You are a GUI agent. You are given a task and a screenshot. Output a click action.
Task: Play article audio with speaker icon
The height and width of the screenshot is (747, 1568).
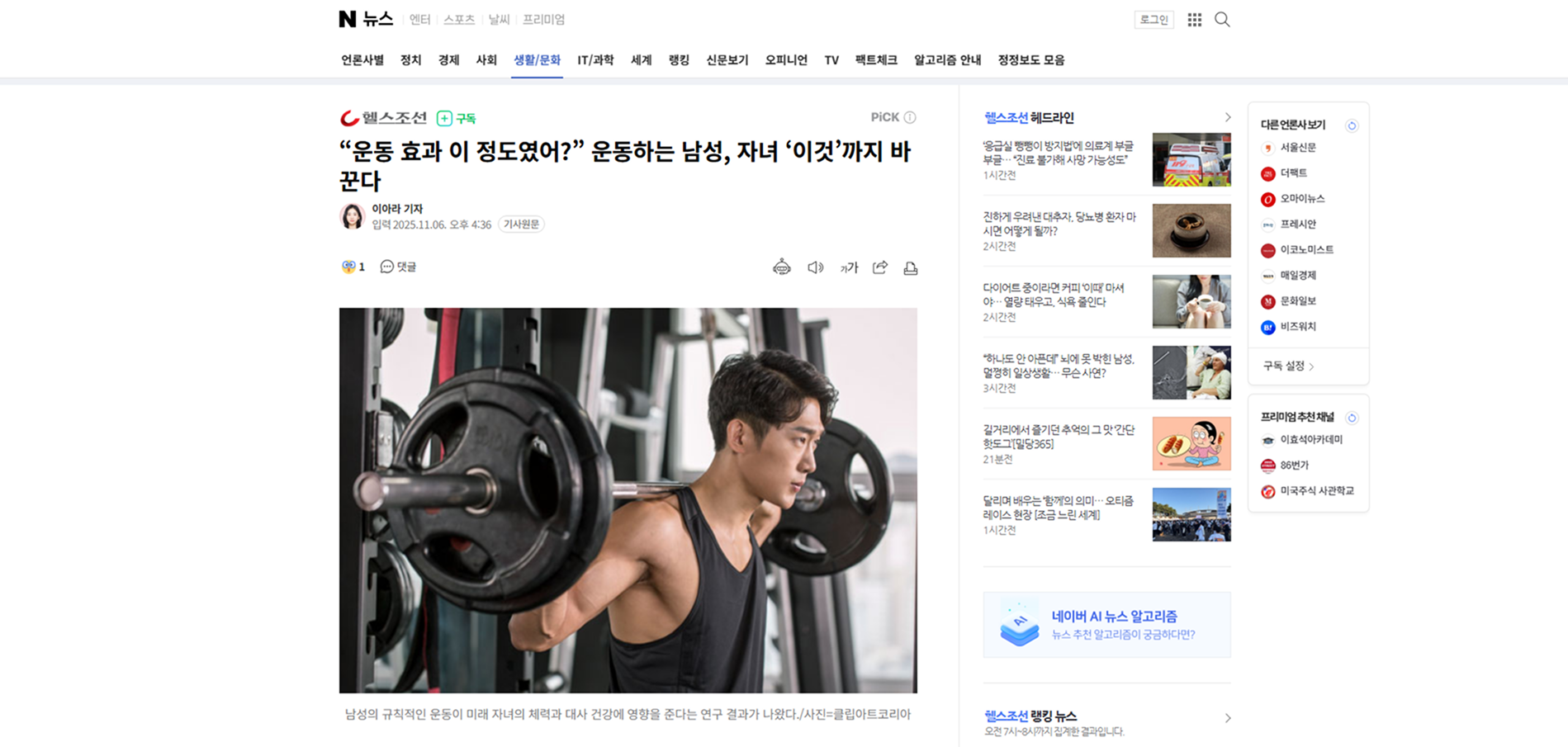point(815,267)
